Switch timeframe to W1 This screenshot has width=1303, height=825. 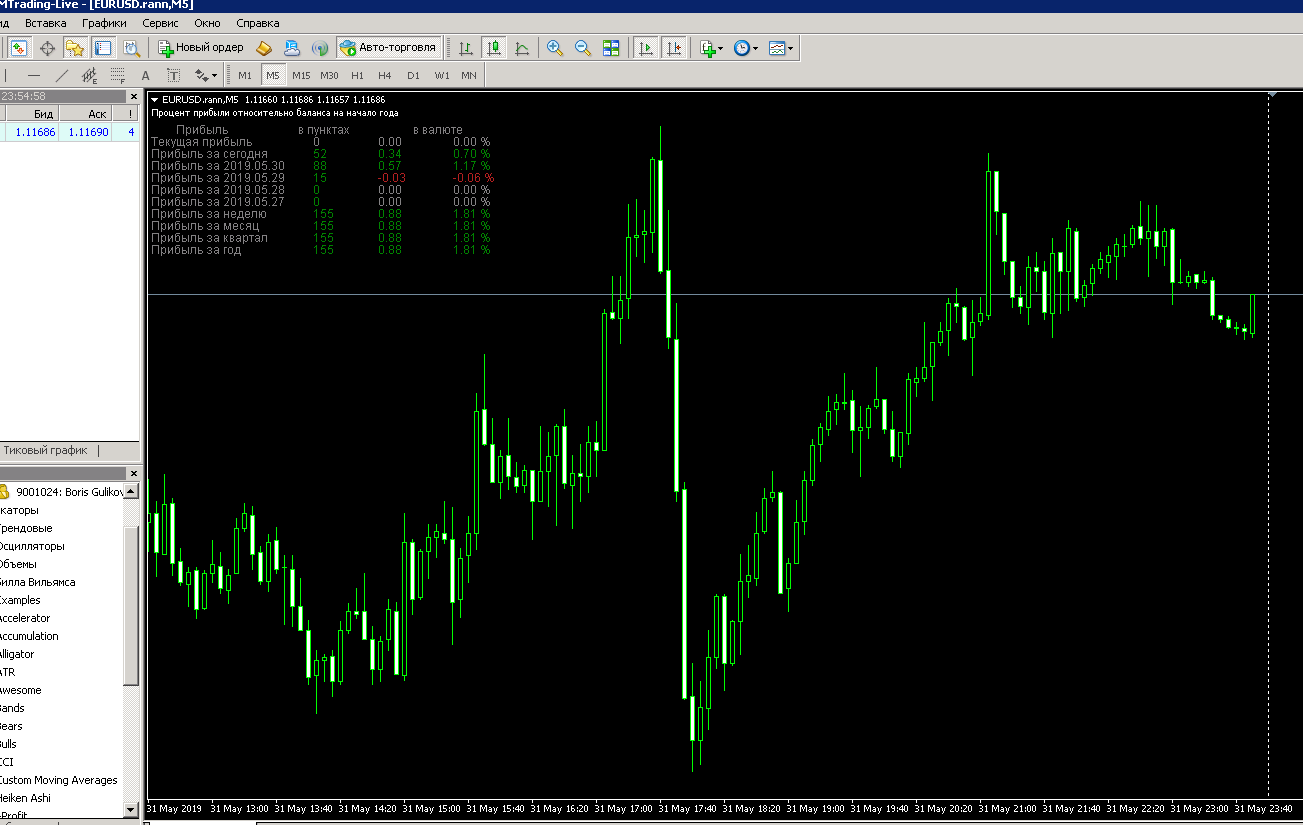[441, 75]
